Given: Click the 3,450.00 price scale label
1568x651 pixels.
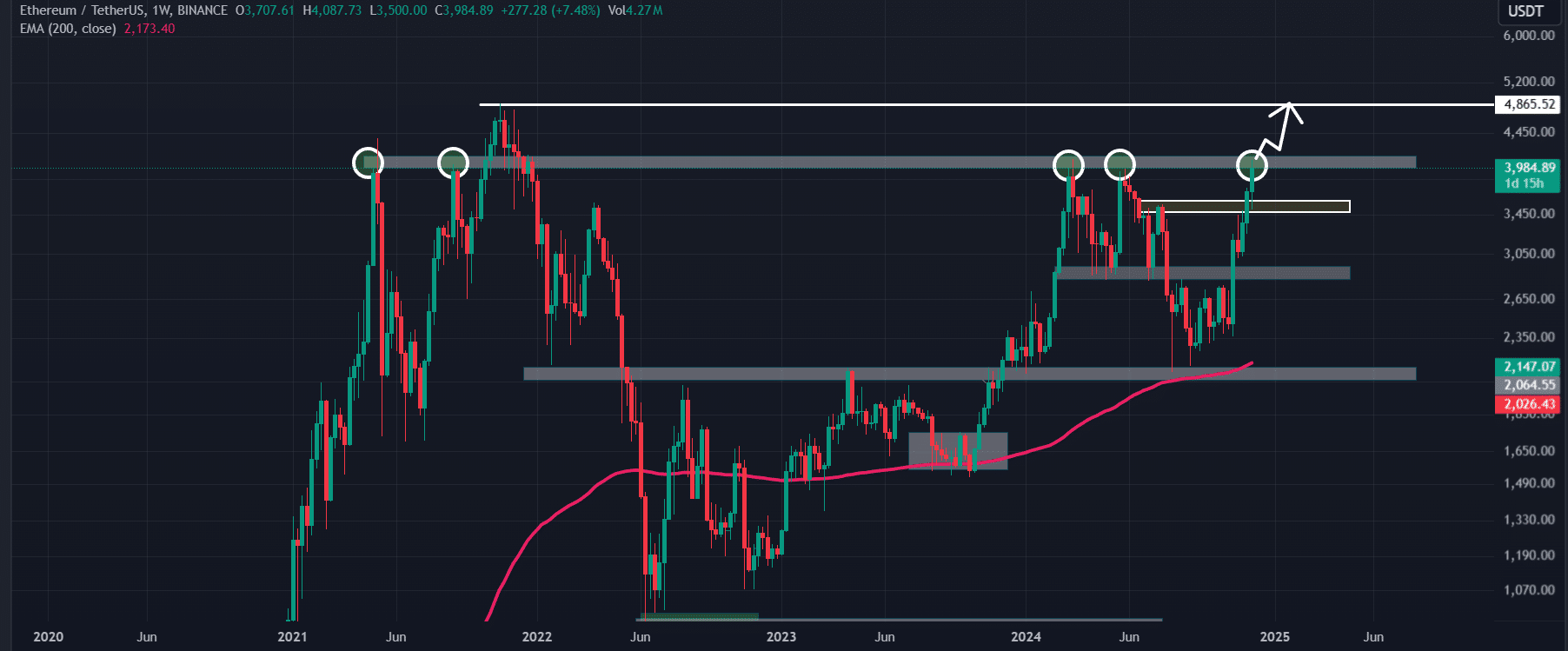Looking at the screenshot, I should pos(1529,214).
